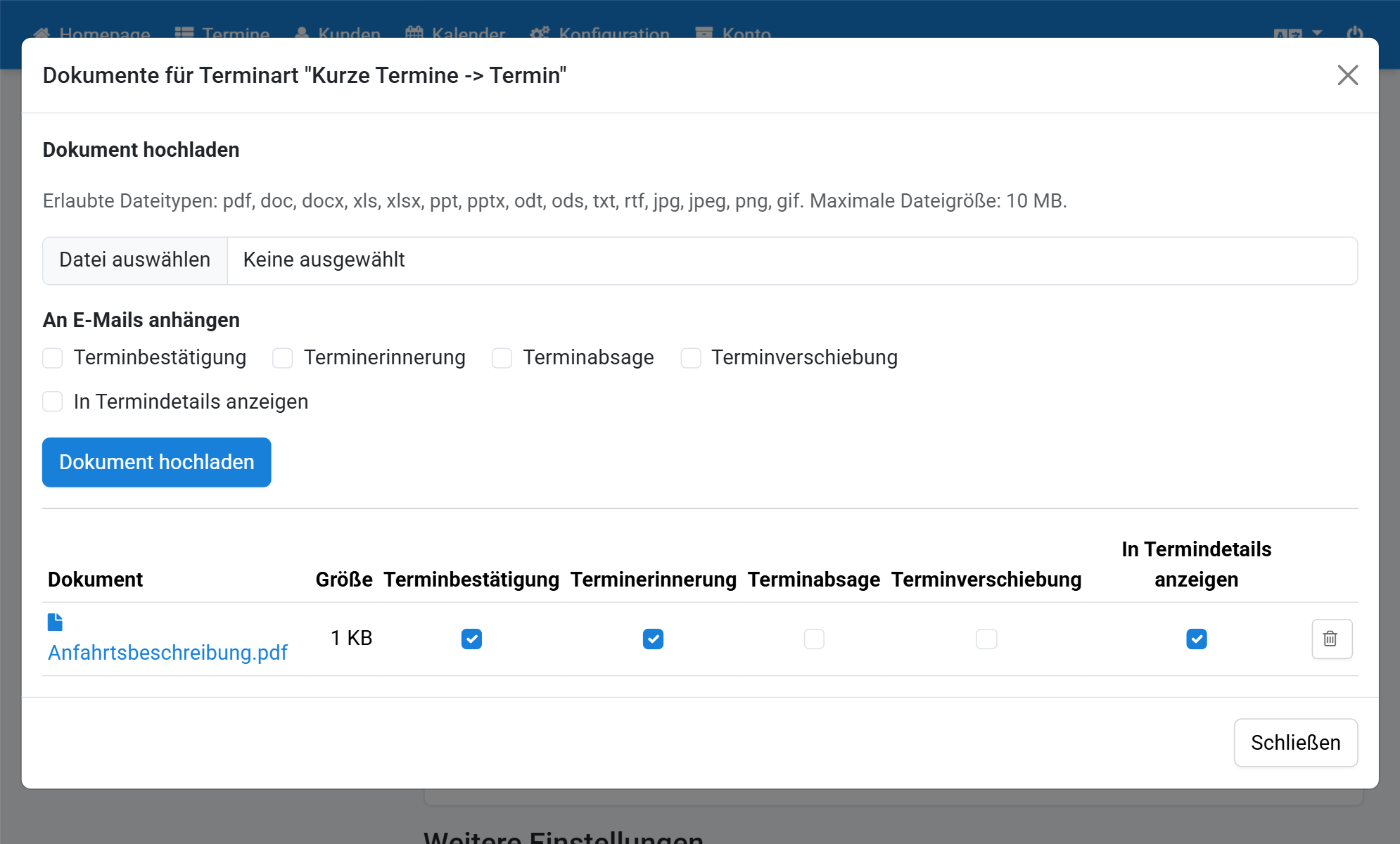Click the blue Dokument hochladen button
The width and height of the screenshot is (1400, 844).
(x=156, y=462)
